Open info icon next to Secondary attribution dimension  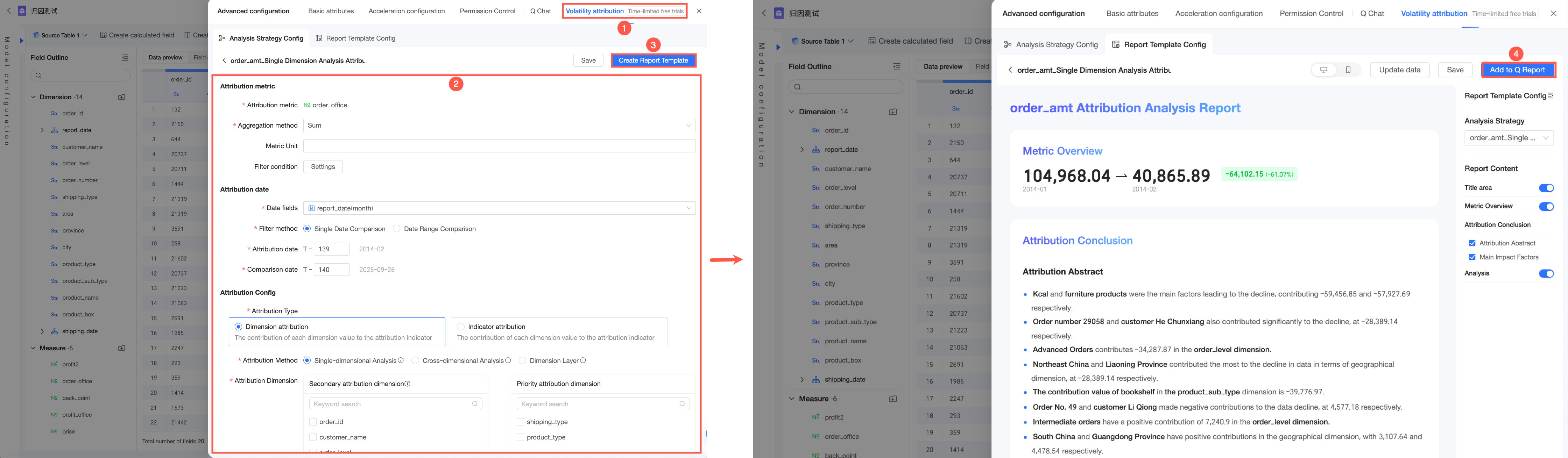coord(408,384)
